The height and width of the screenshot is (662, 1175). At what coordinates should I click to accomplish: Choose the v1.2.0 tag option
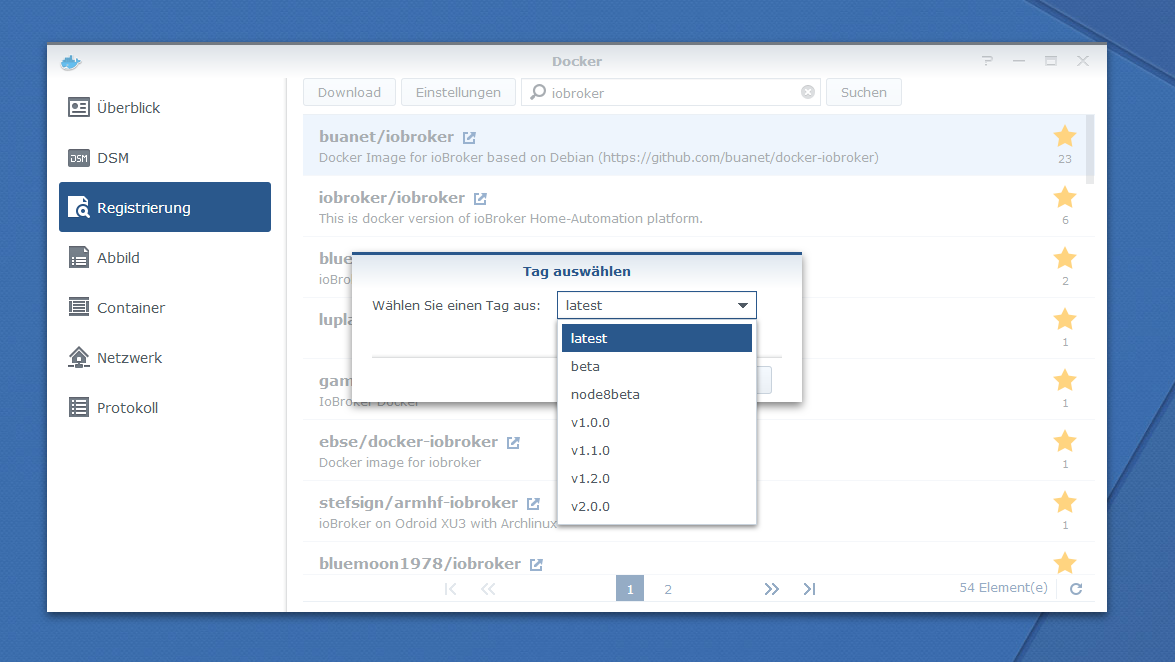[656, 478]
